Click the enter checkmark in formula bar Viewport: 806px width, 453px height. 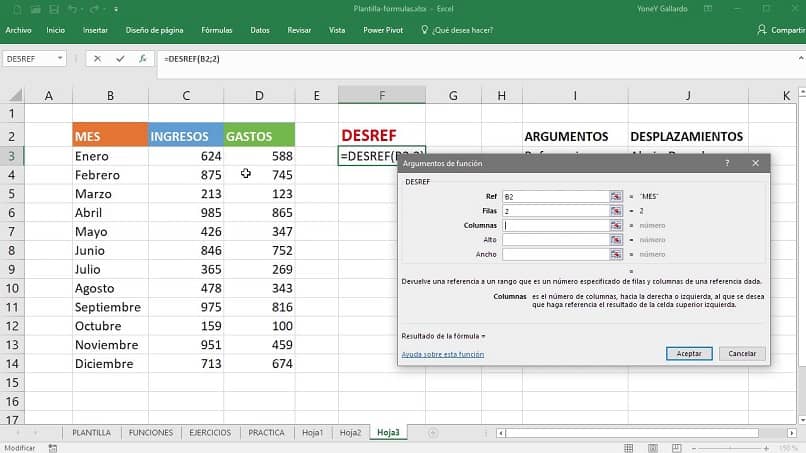(x=120, y=59)
